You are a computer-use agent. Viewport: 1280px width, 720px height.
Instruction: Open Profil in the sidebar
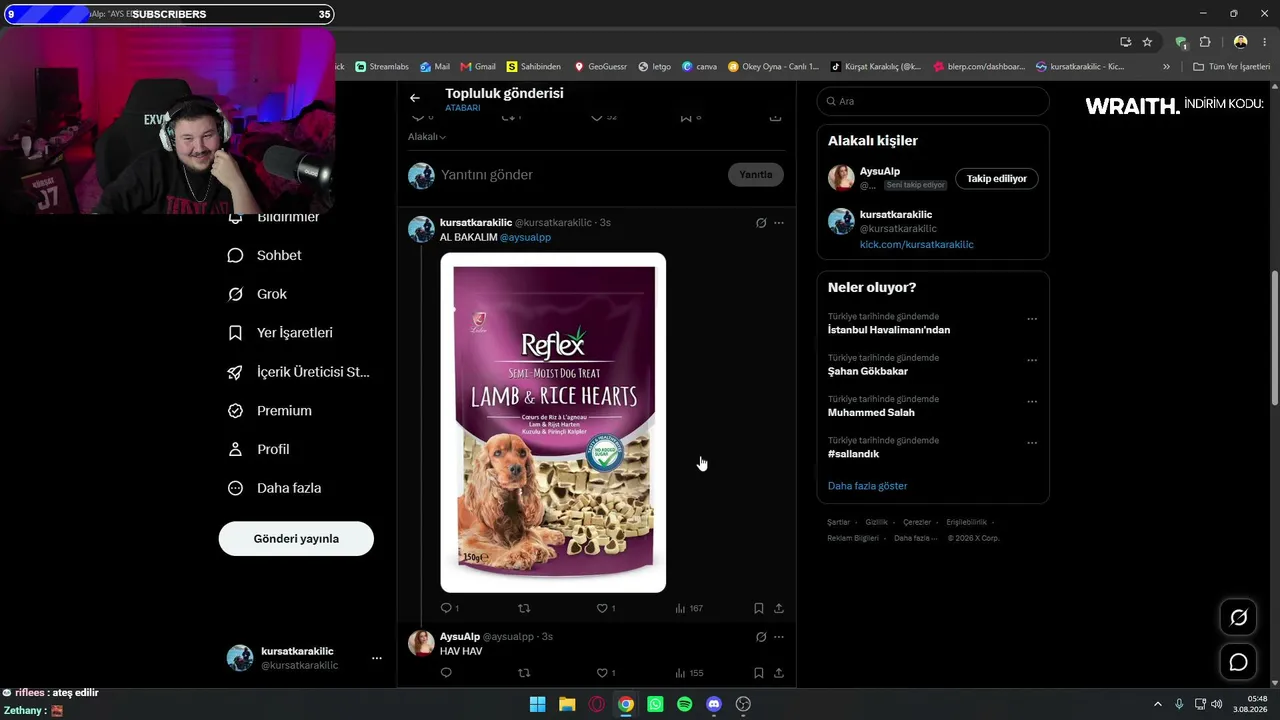click(259, 450)
